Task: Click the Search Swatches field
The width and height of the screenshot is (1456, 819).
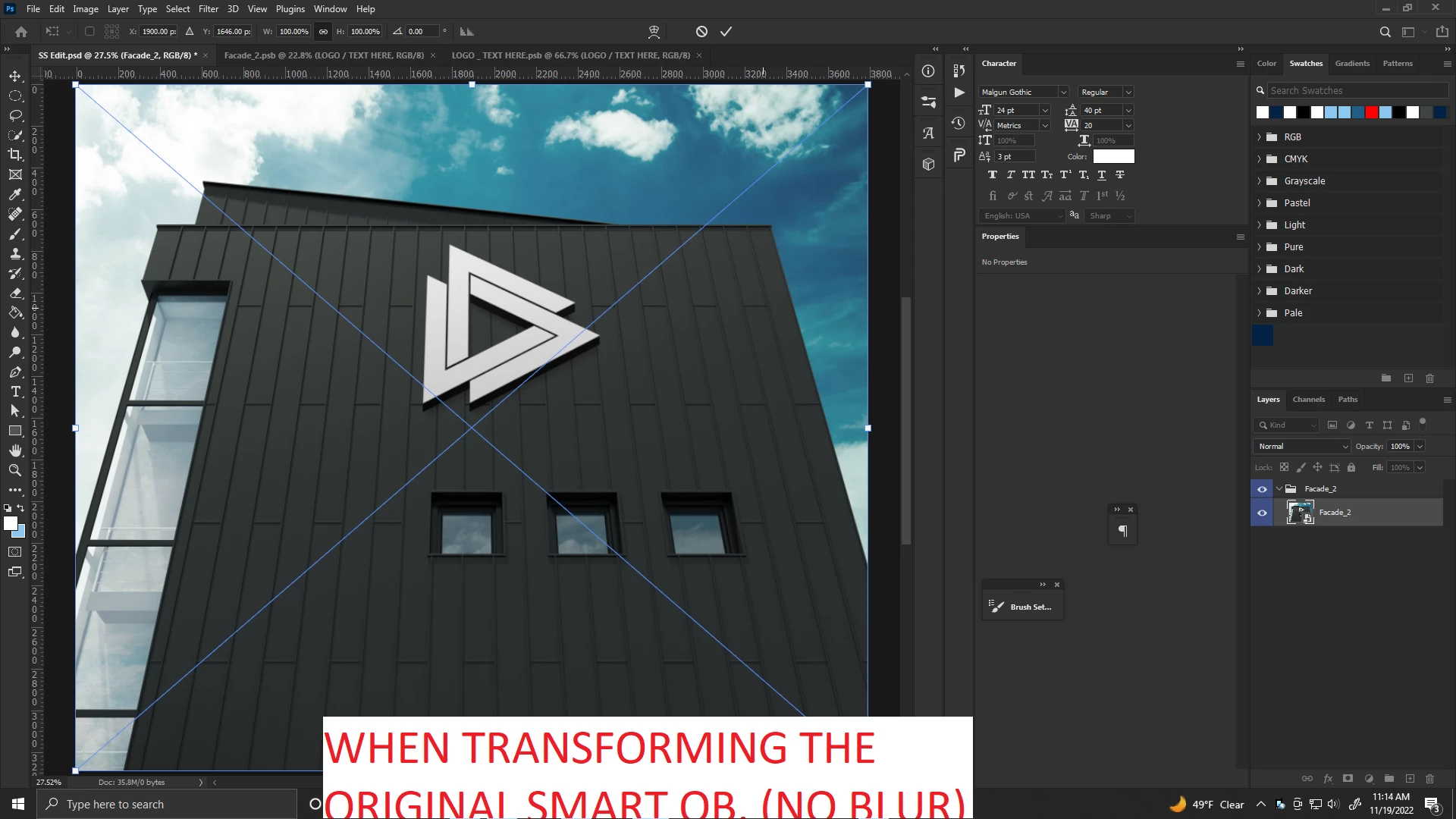Action: 1356,90
